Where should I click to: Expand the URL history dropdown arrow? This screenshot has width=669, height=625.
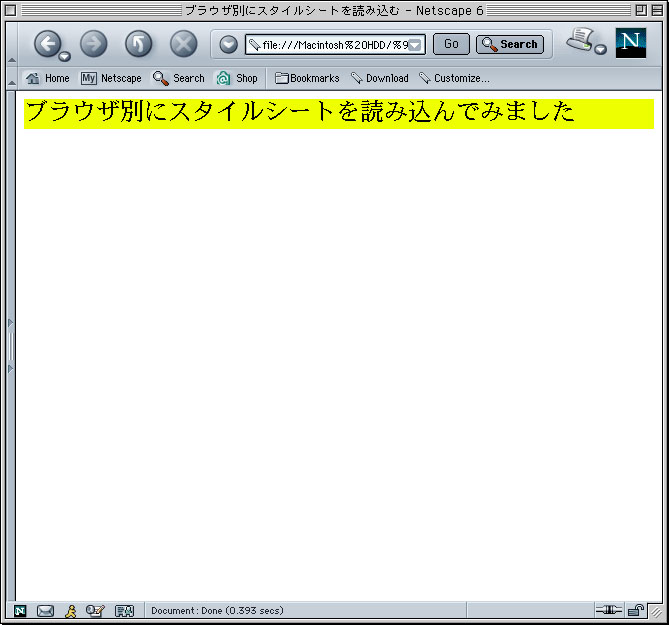[x=415, y=45]
